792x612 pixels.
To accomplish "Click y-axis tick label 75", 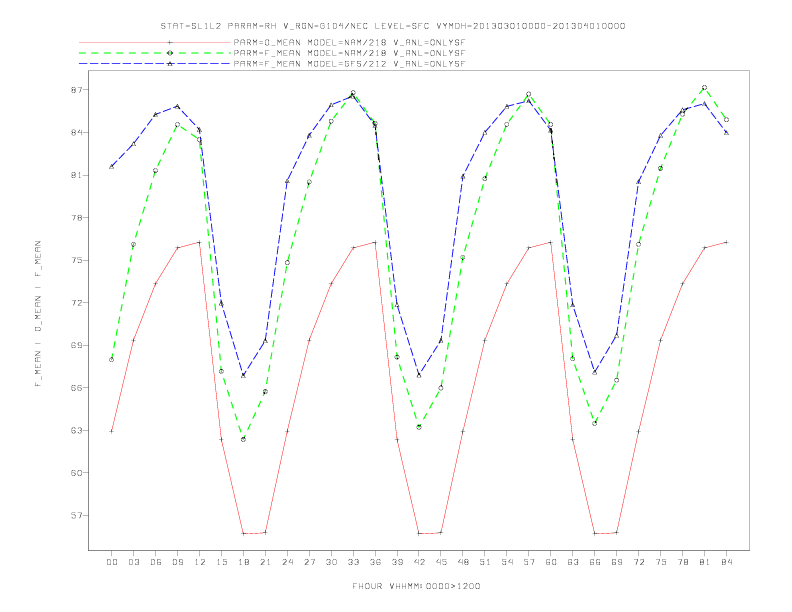I will 77,261.
